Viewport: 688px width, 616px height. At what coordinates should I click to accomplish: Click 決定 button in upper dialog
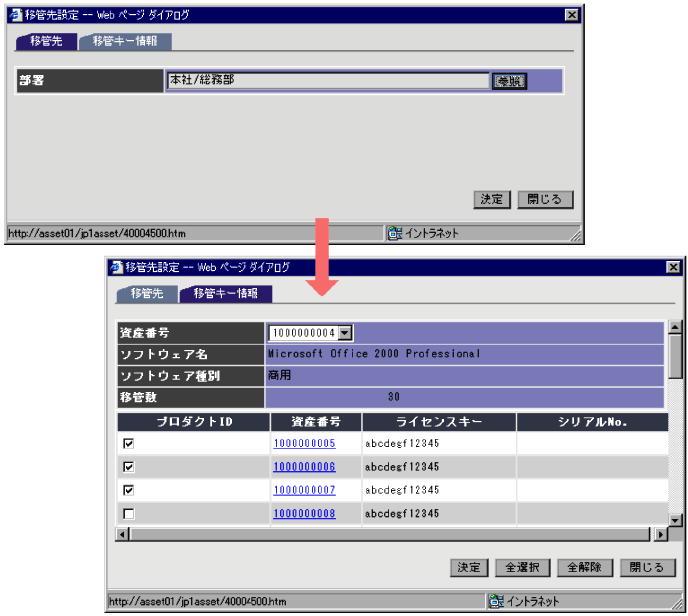[491, 200]
